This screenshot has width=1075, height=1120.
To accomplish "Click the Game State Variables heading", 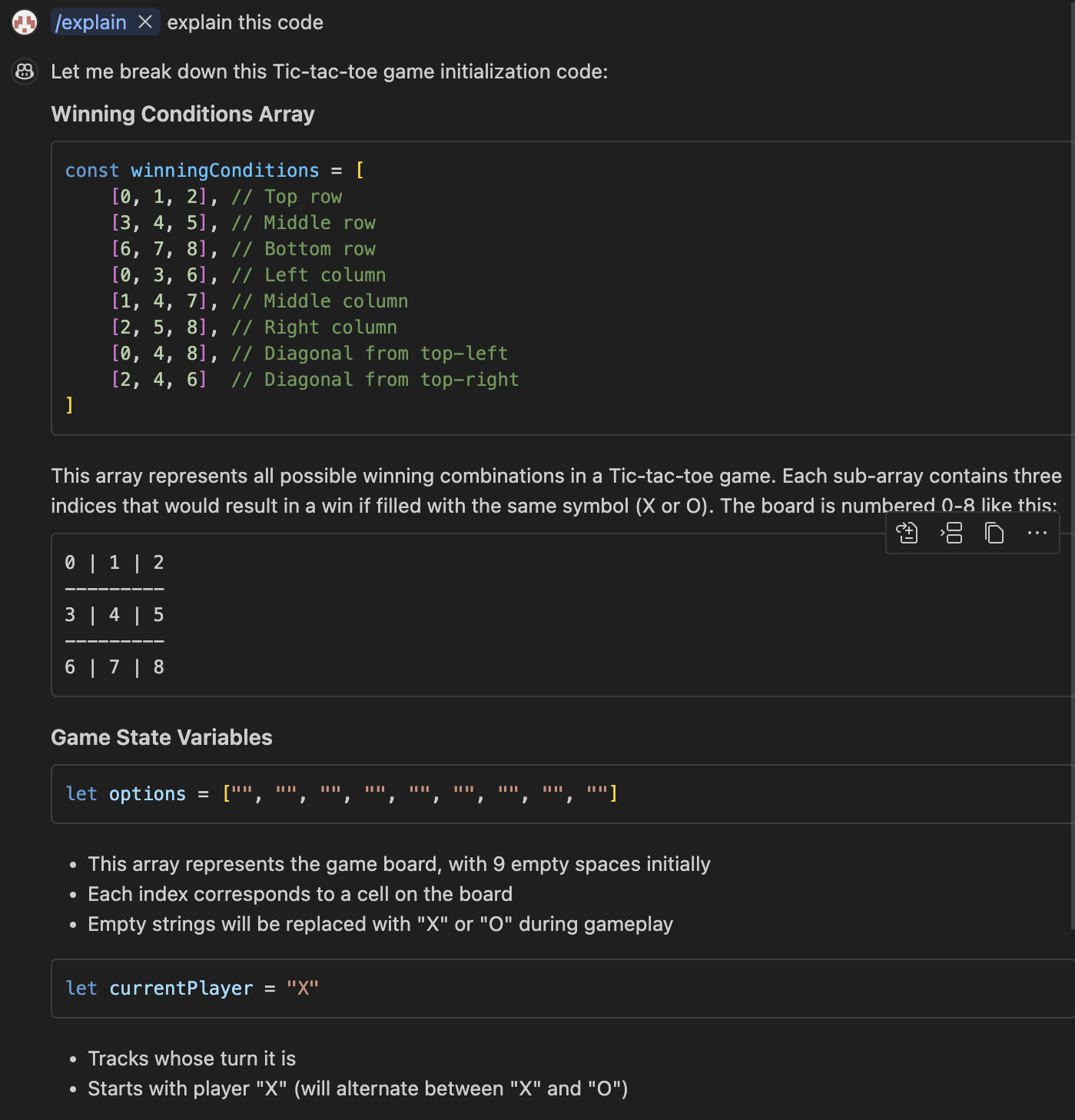I will pyautogui.click(x=161, y=737).
